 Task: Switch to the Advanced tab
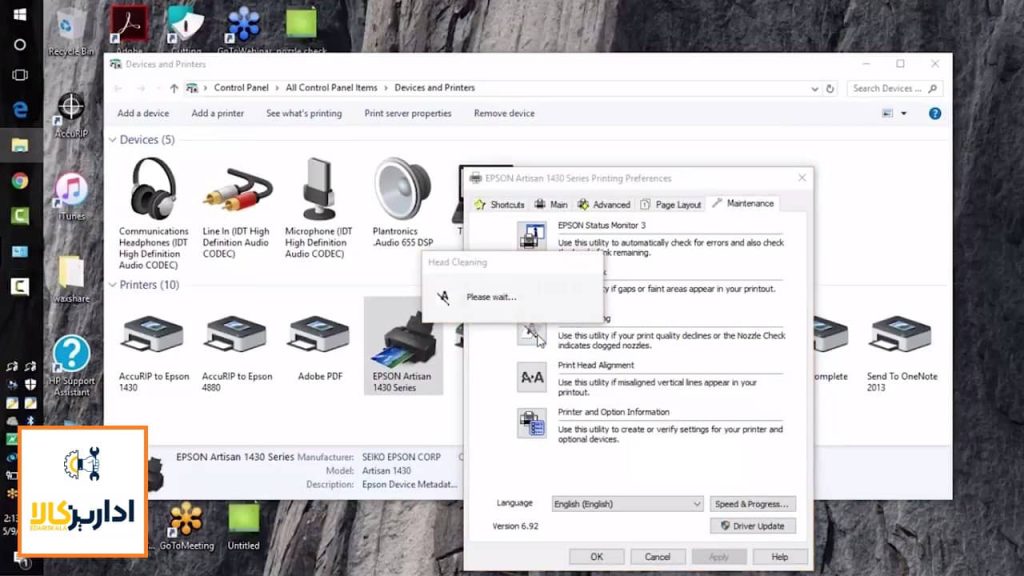(x=604, y=204)
